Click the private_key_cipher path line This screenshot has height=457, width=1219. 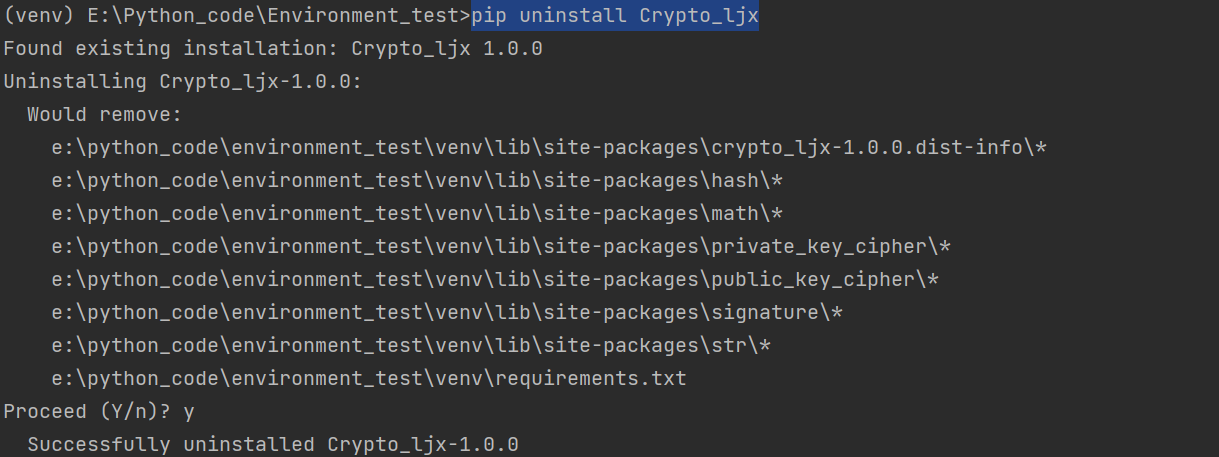[x=501, y=247]
